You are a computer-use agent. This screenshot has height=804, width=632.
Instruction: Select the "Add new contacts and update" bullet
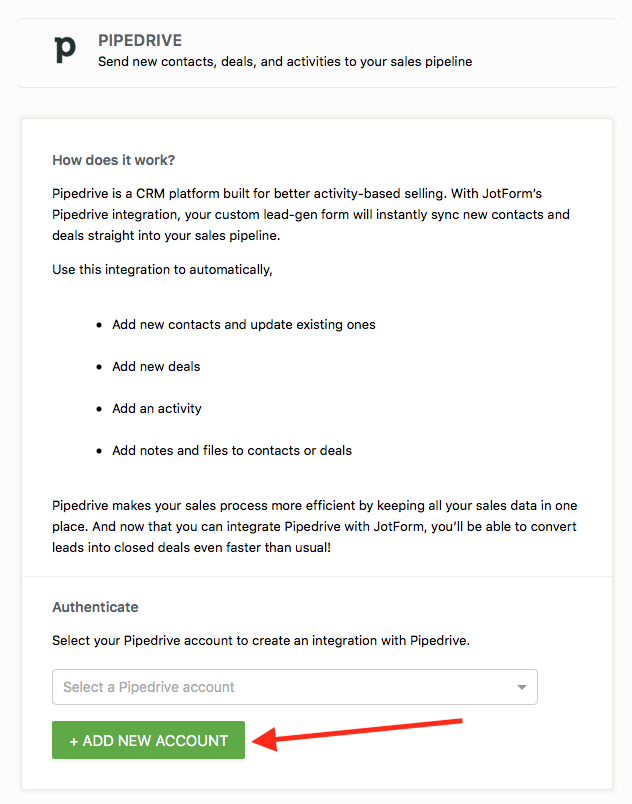click(243, 325)
